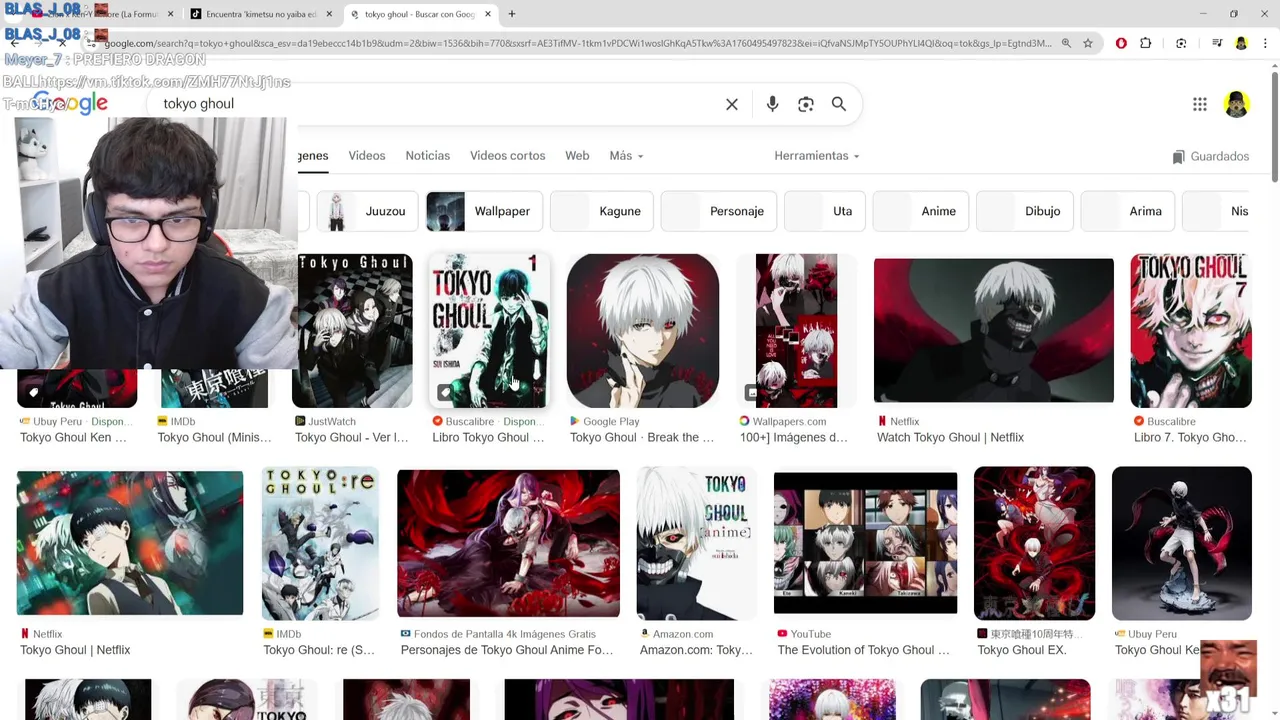Open the Google apps grid

(1200, 104)
